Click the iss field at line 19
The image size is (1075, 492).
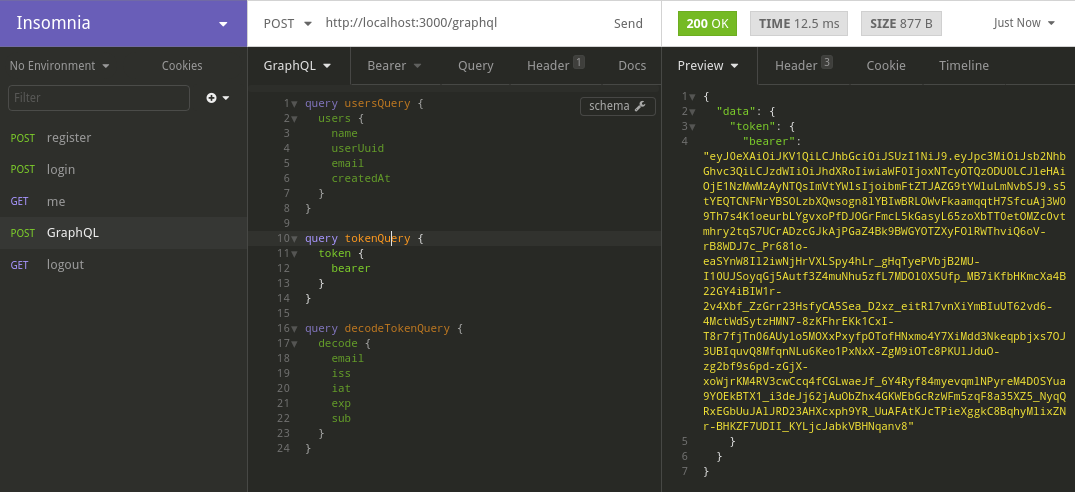tap(341, 373)
